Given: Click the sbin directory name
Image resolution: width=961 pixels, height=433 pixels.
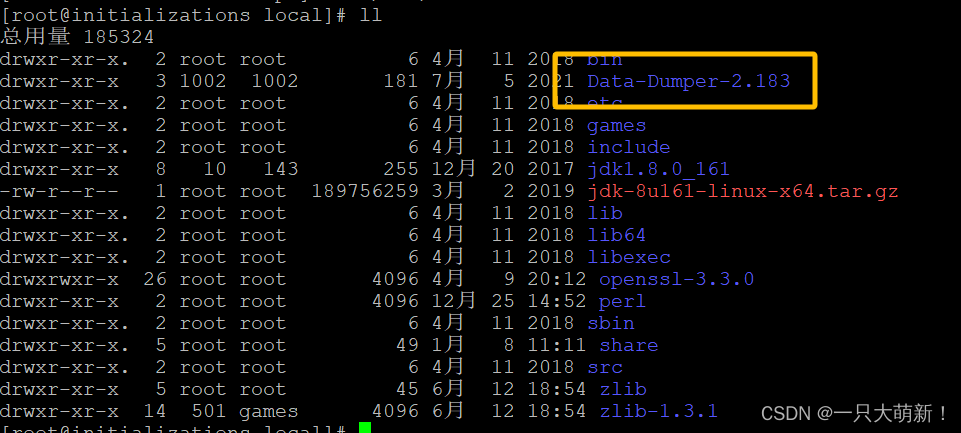Looking at the screenshot, I should click(611, 323).
